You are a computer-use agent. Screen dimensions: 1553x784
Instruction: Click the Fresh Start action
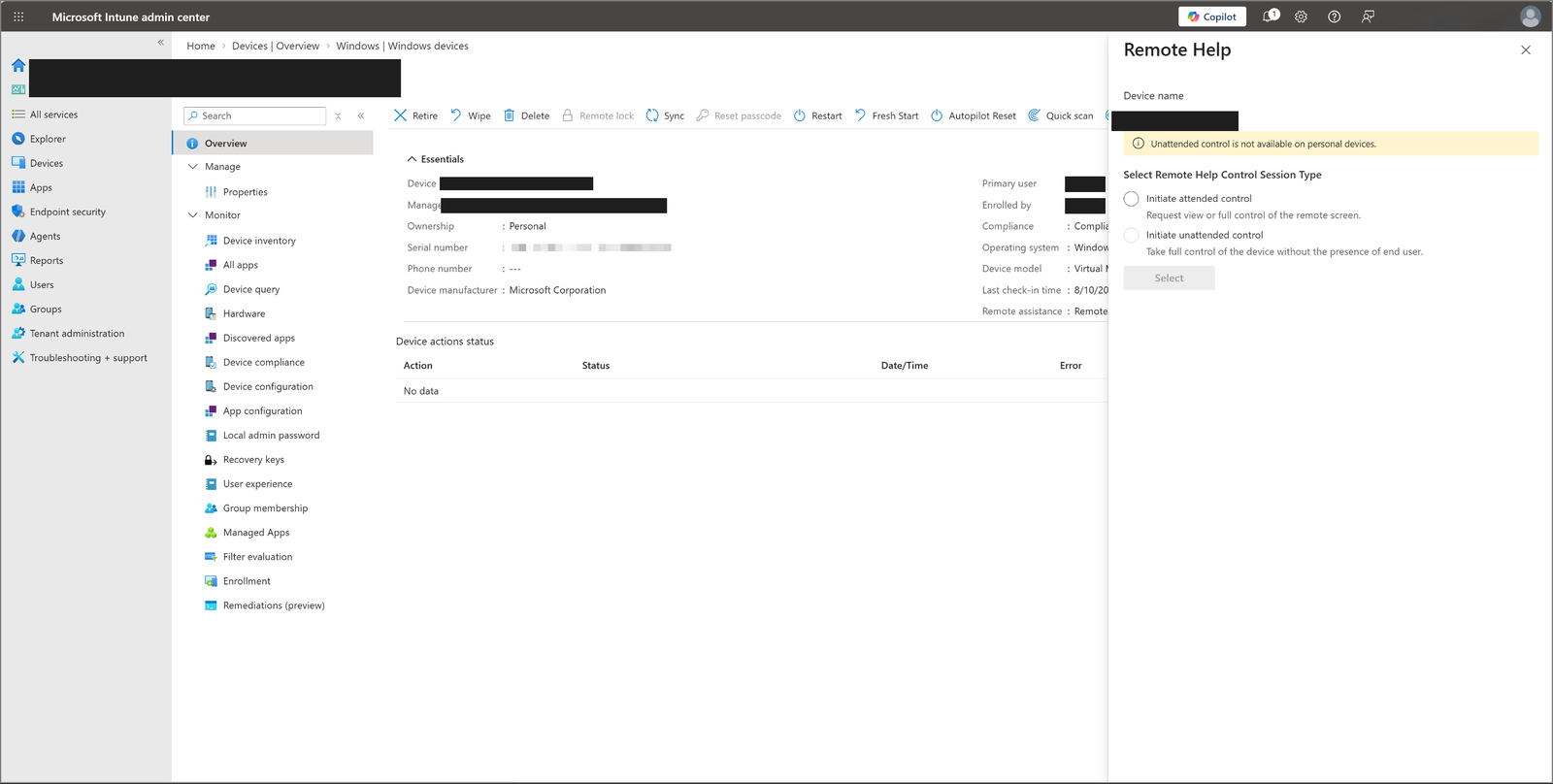click(886, 115)
